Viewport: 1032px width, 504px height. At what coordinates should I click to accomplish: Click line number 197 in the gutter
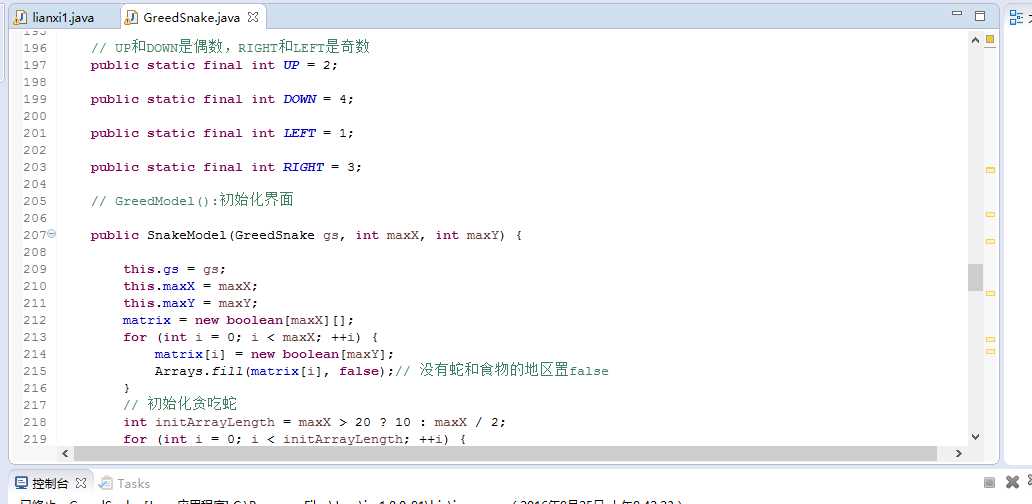click(34, 65)
